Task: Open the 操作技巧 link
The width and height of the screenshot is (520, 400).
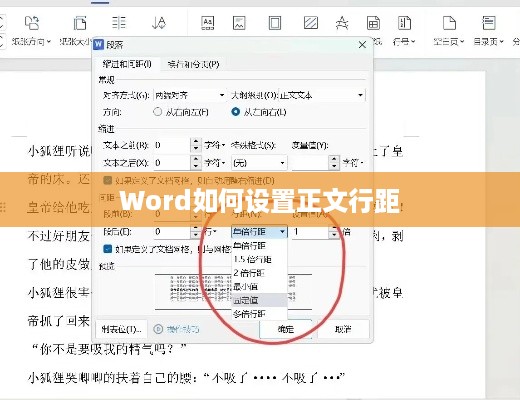Action: click(x=183, y=329)
